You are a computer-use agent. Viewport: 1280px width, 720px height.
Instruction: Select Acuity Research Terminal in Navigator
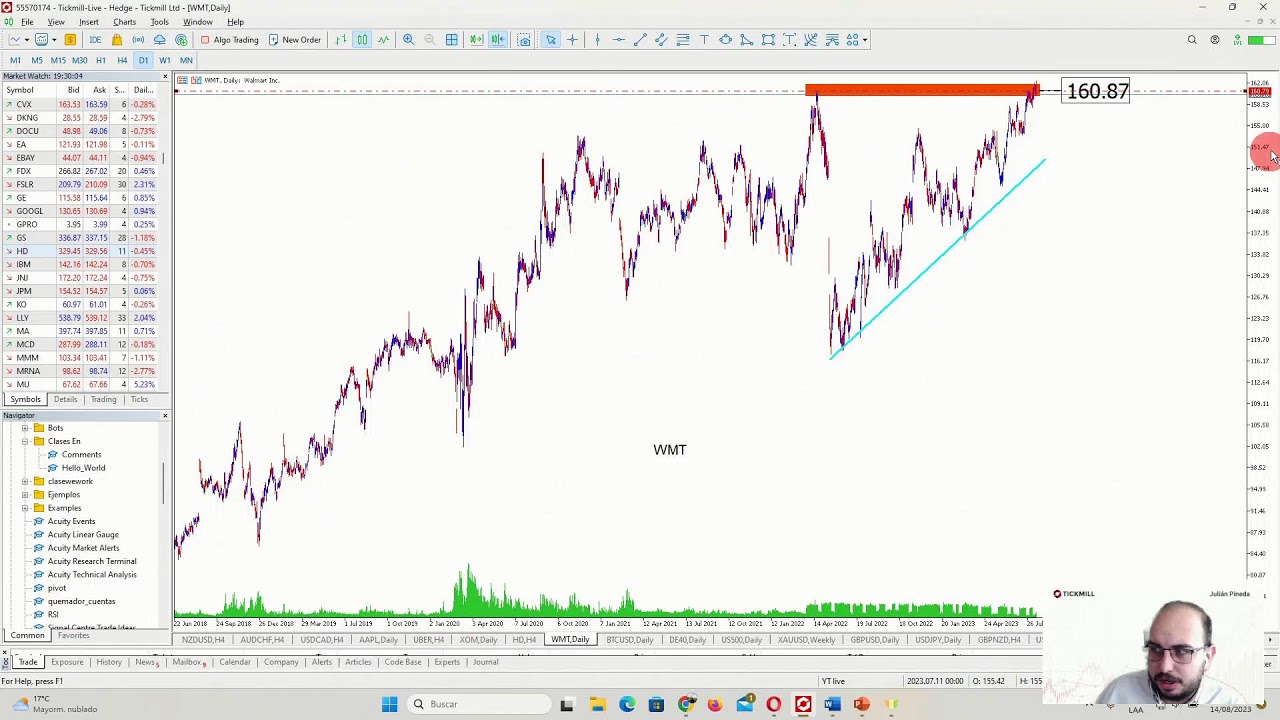(x=92, y=561)
